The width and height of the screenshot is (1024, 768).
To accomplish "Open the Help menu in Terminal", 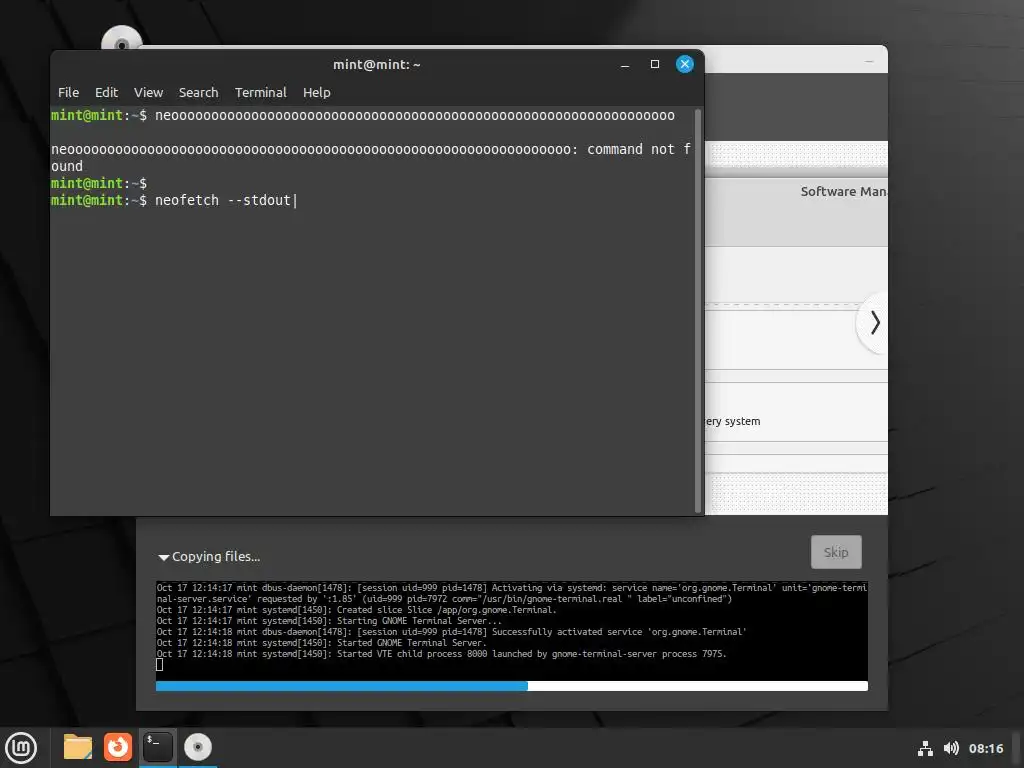I will (x=317, y=93).
